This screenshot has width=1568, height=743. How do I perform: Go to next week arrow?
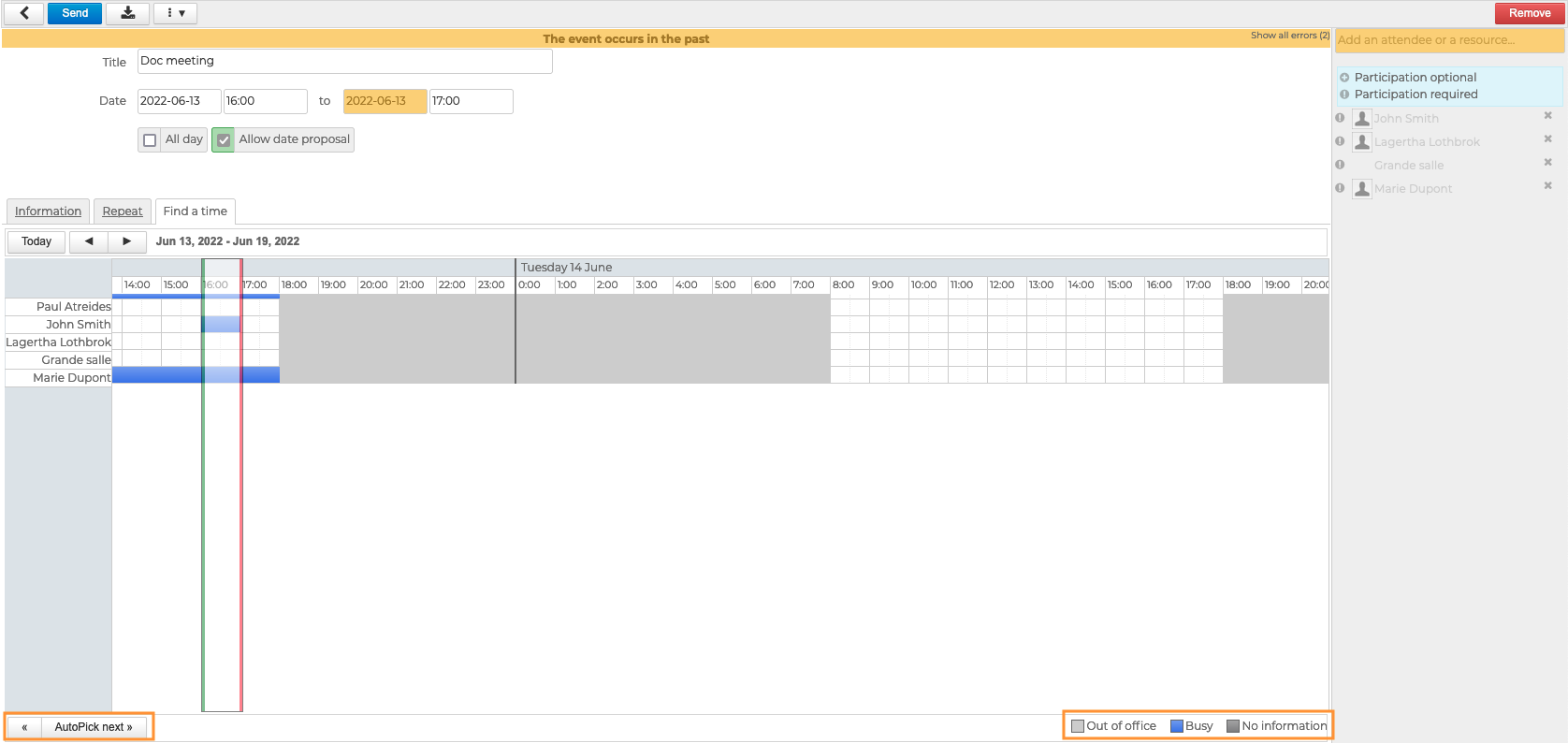(x=126, y=241)
